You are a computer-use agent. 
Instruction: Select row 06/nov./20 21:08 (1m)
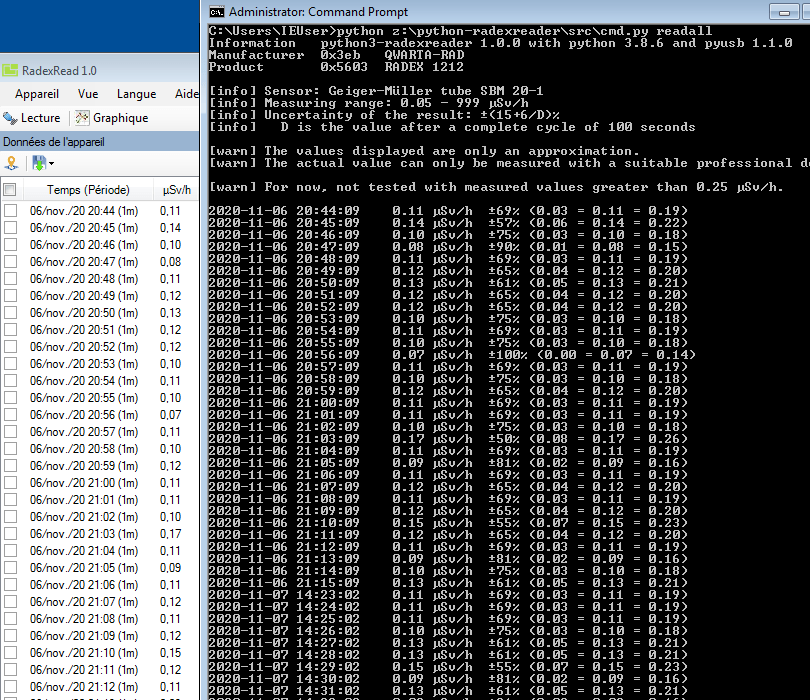(99, 618)
